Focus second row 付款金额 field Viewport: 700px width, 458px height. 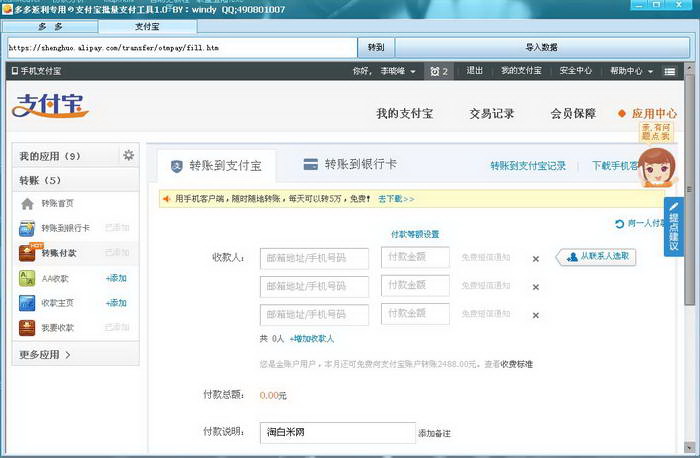(x=415, y=285)
